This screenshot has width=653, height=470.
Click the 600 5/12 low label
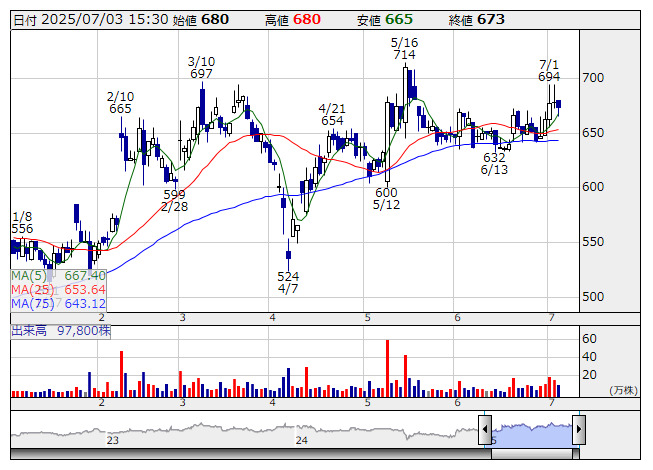(386, 199)
